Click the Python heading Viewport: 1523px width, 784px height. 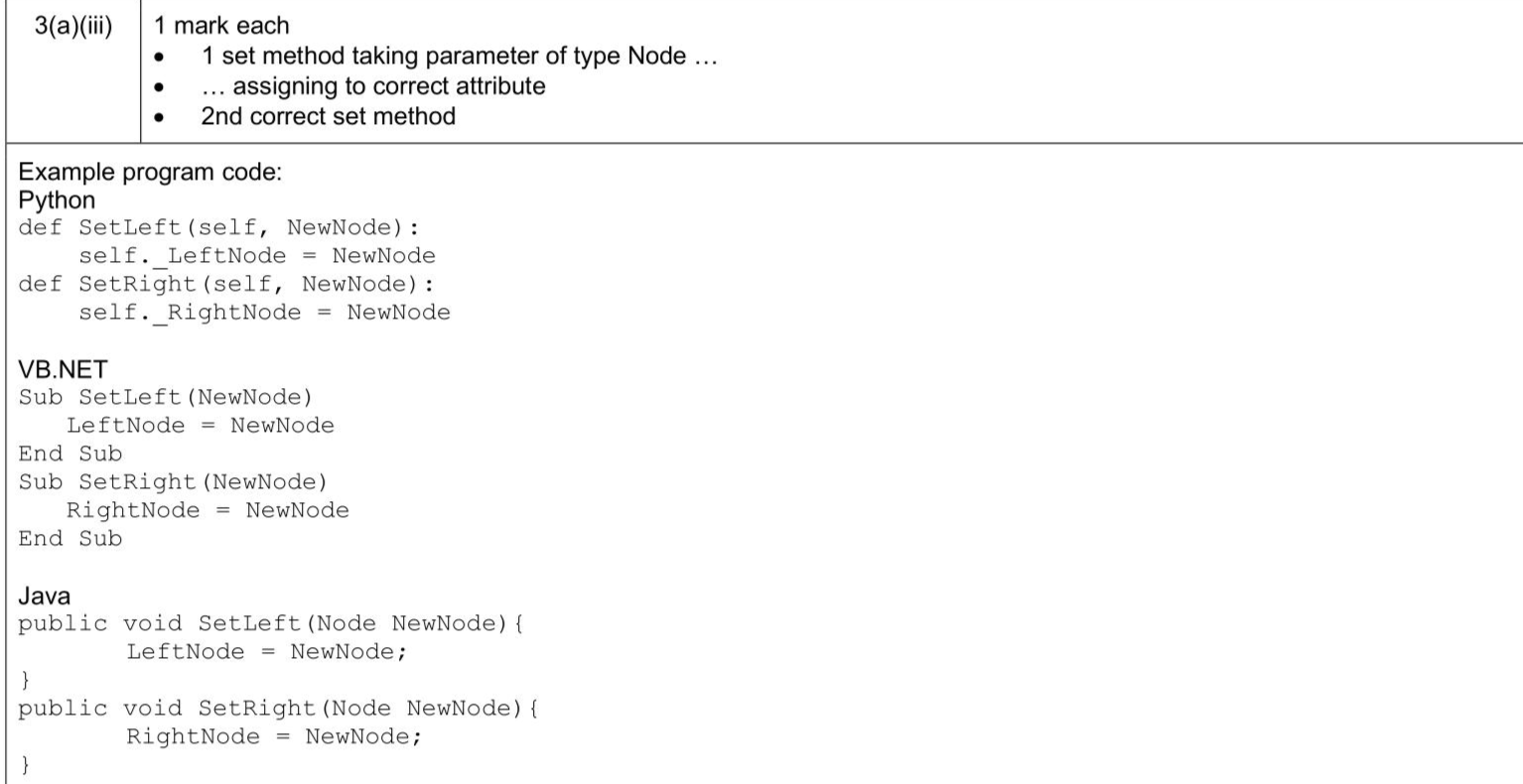pyautogui.click(x=57, y=199)
